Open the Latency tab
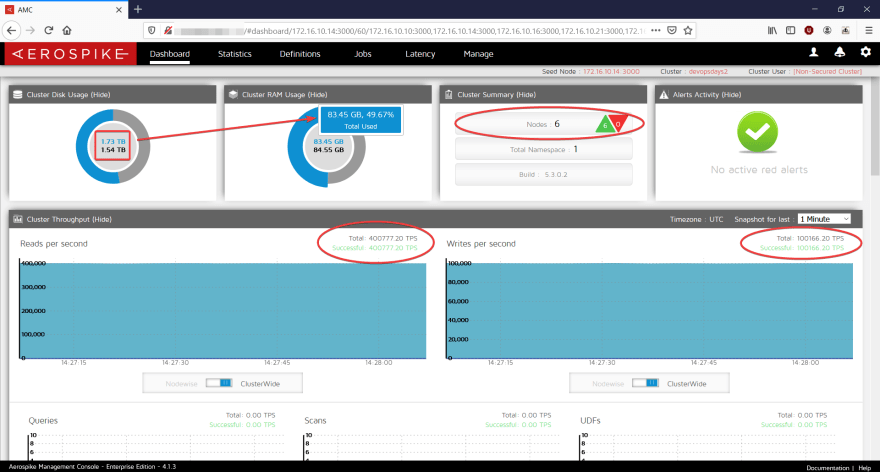880x472 pixels. coord(420,54)
